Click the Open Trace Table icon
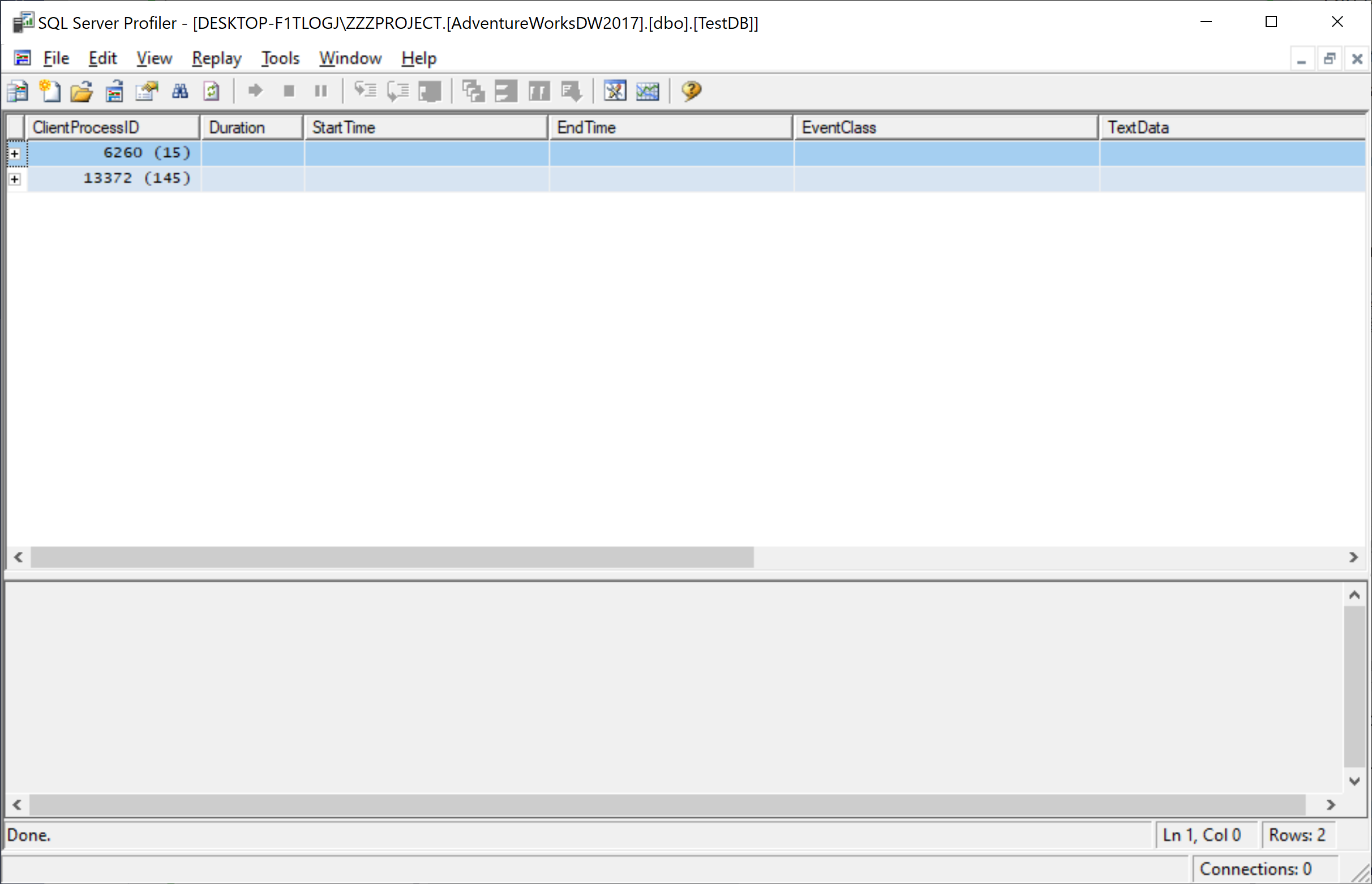This screenshot has width=1372, height=884. (114, 91)
